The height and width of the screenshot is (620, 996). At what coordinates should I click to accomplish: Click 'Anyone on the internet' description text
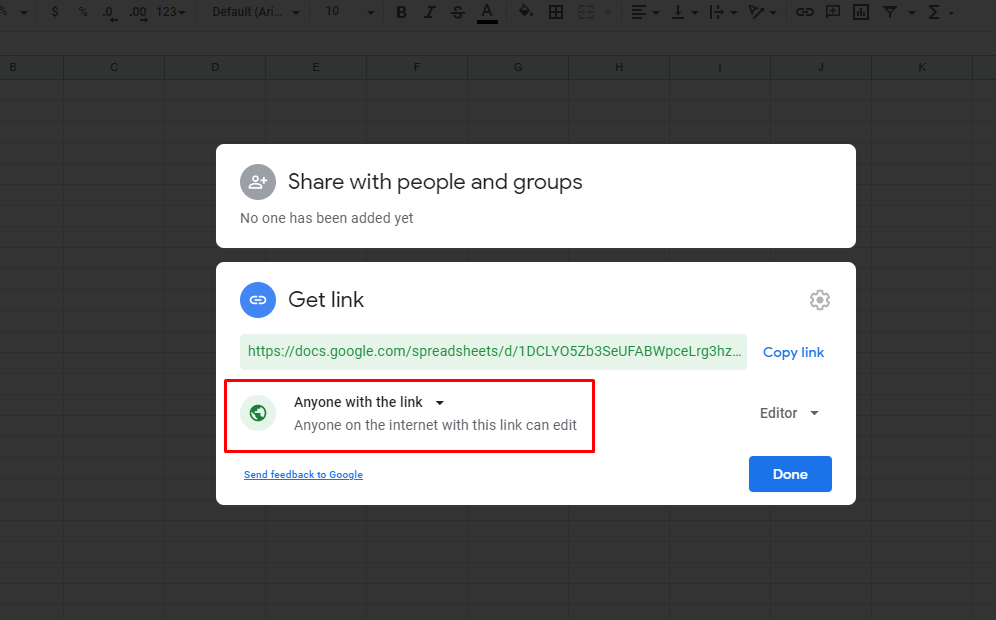click(435, 425)
